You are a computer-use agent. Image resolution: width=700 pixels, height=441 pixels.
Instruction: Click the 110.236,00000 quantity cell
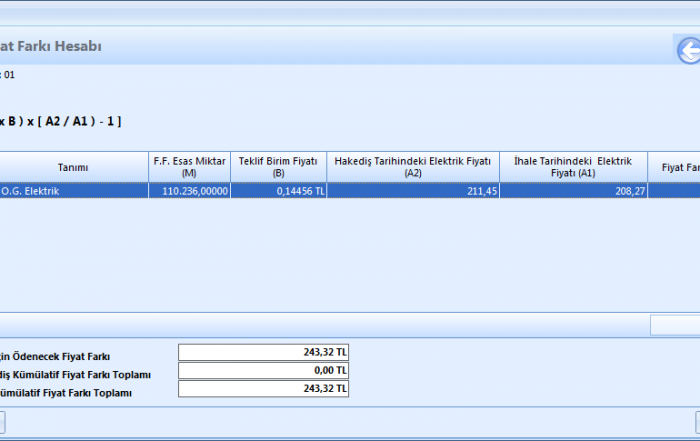pos(189,191)
